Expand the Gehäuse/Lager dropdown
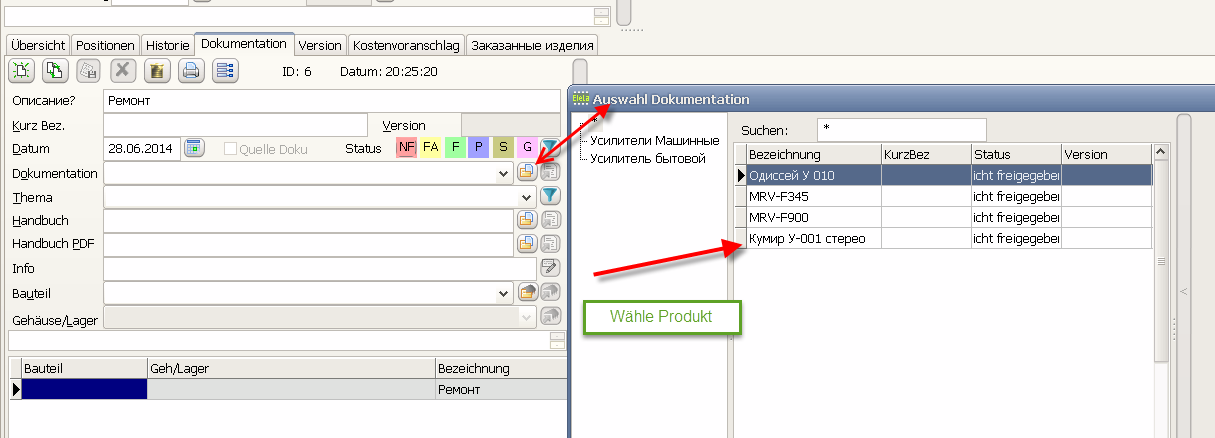This screenshot has height=438, width=1215. coord(527,317)
